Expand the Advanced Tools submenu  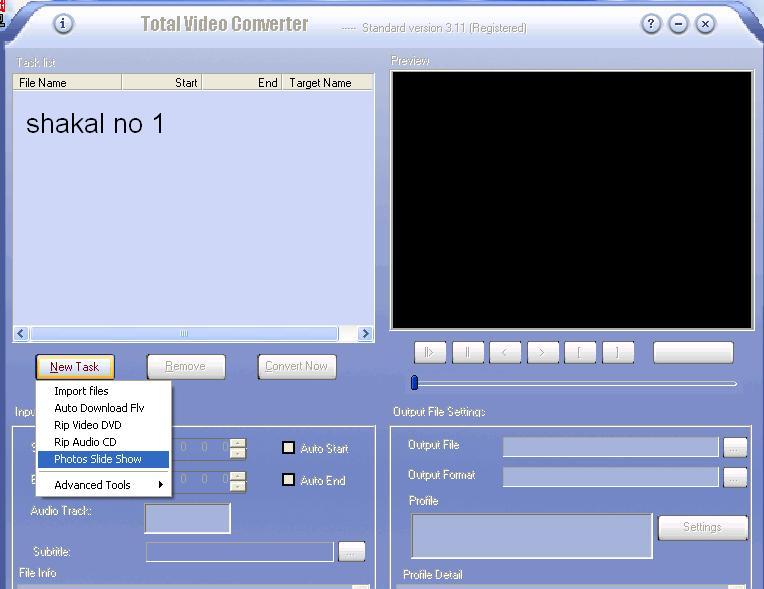pos(104,485)
